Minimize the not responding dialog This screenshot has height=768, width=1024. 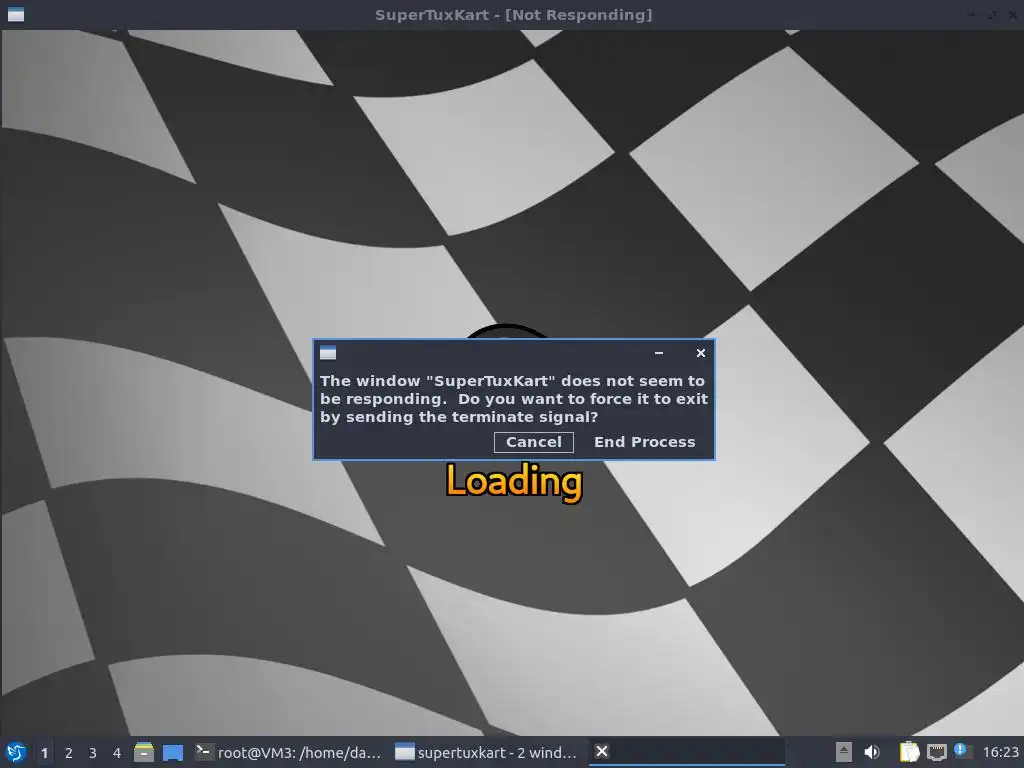[659, 353]
